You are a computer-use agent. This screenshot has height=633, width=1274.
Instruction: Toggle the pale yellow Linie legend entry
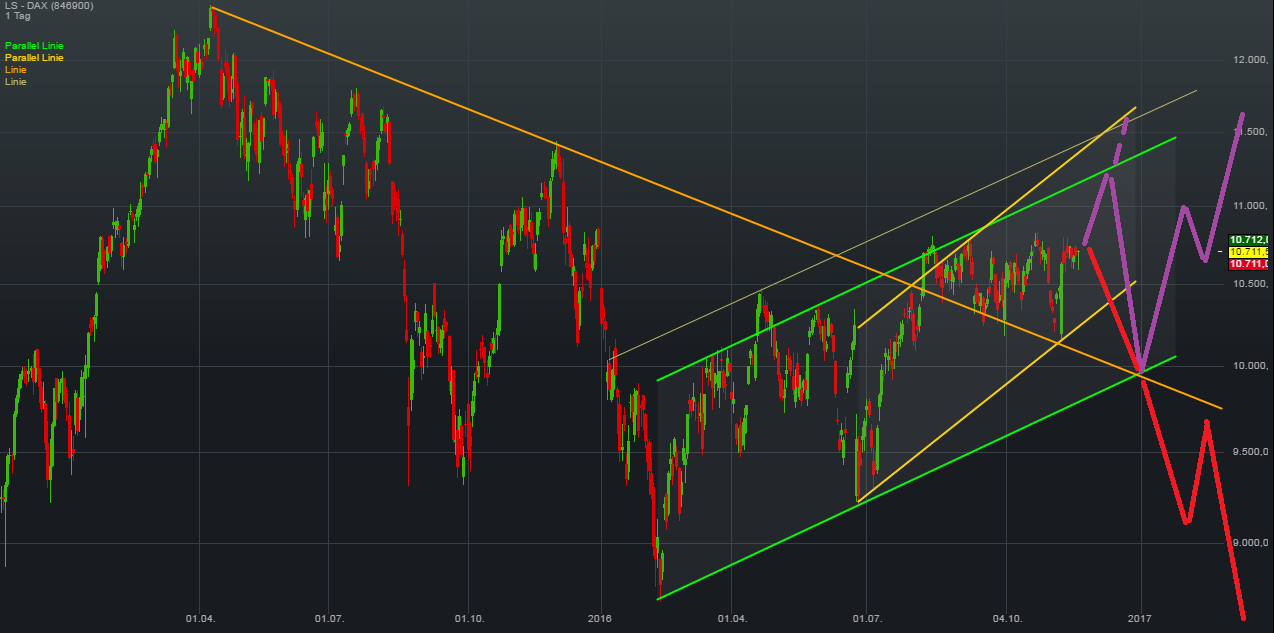point(15,81)
